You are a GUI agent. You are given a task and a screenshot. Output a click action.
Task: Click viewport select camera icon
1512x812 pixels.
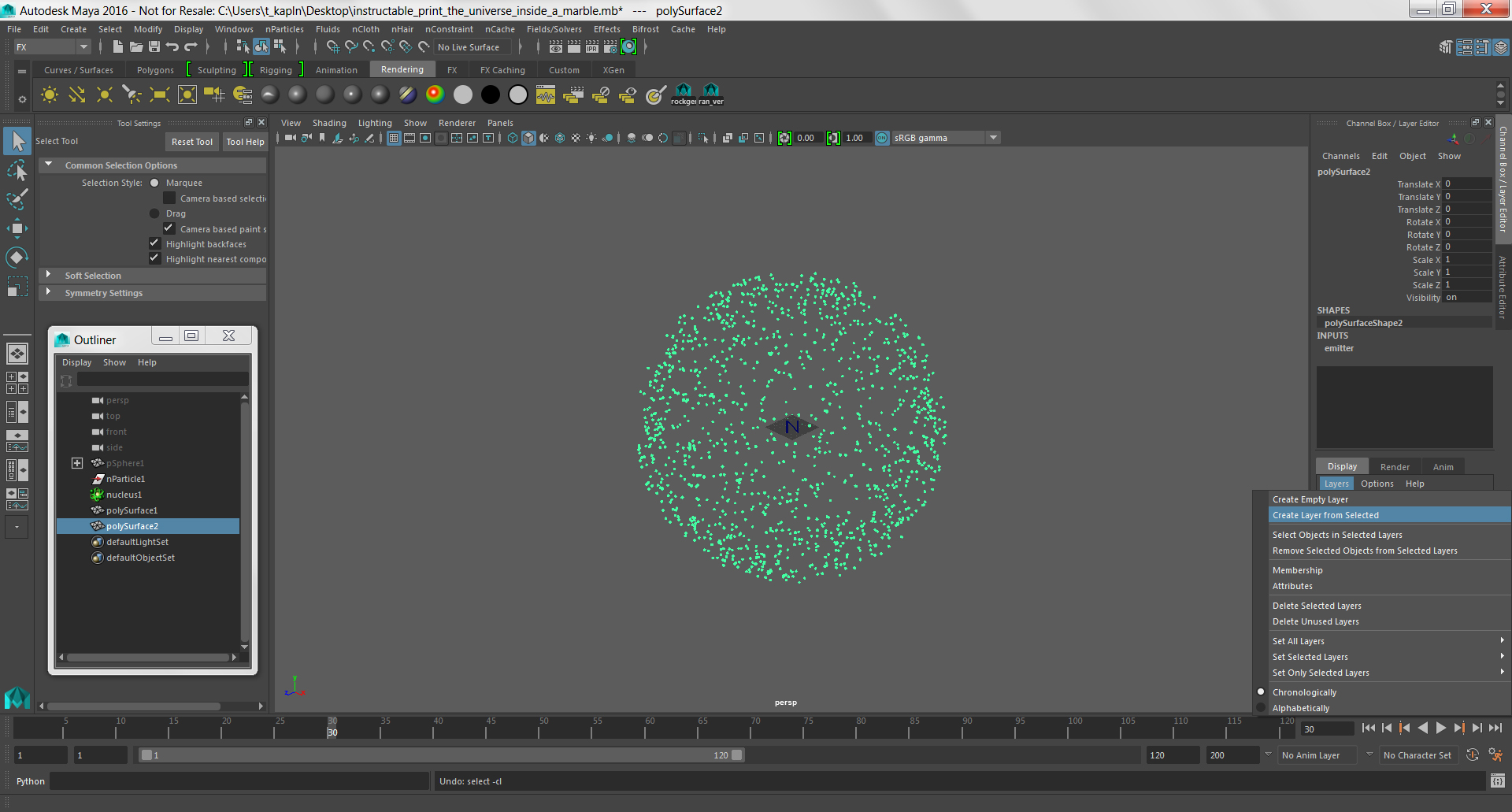pyautogui.click(x=291, y=138)
